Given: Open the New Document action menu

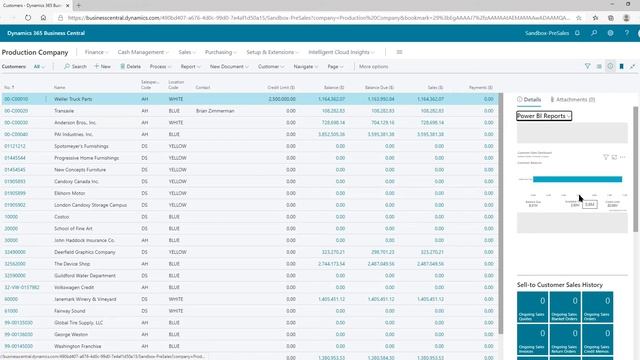Looking at the screenshot, I should pos(229,67).
